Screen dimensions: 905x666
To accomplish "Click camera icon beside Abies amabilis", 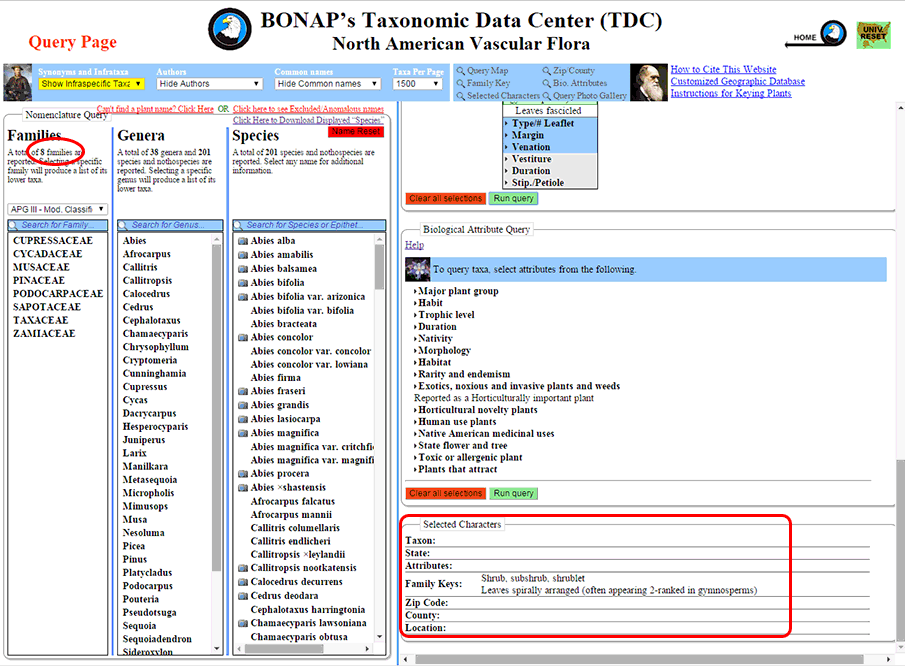I will point(243,255).
